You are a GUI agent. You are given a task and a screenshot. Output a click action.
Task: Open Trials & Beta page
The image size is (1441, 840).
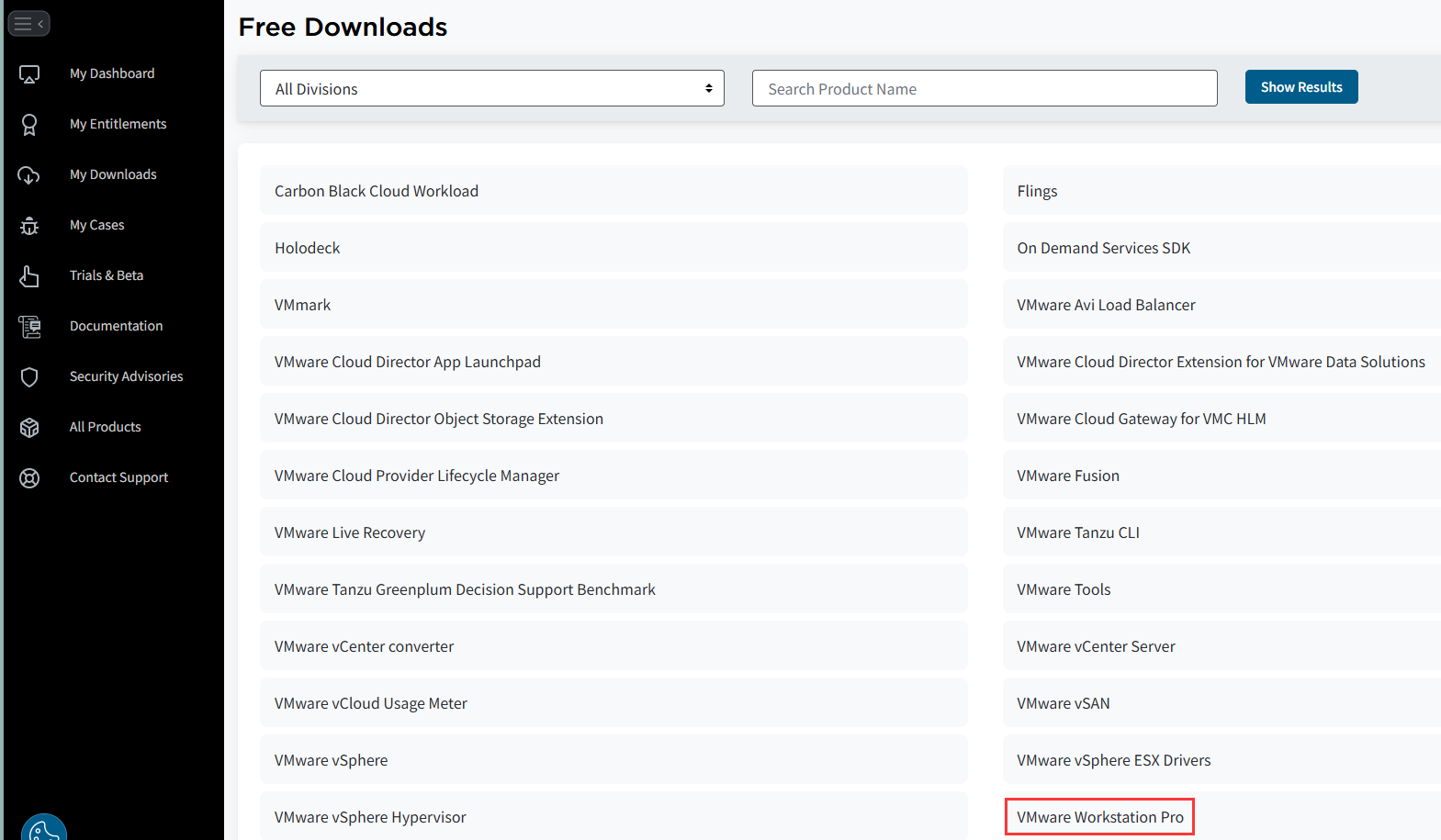coord(107,275)
